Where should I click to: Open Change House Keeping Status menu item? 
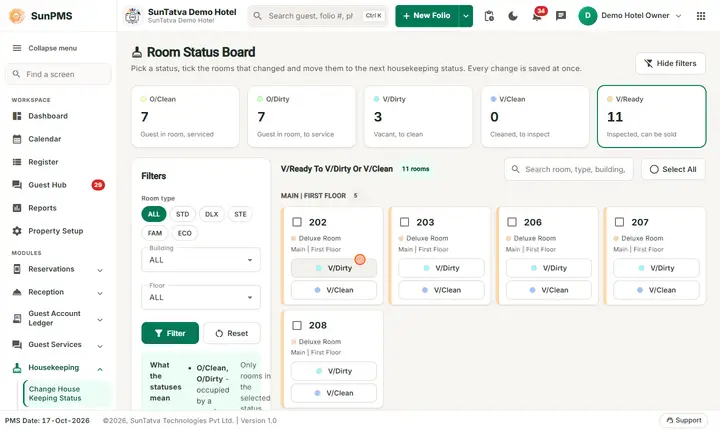tap(67, 394)
